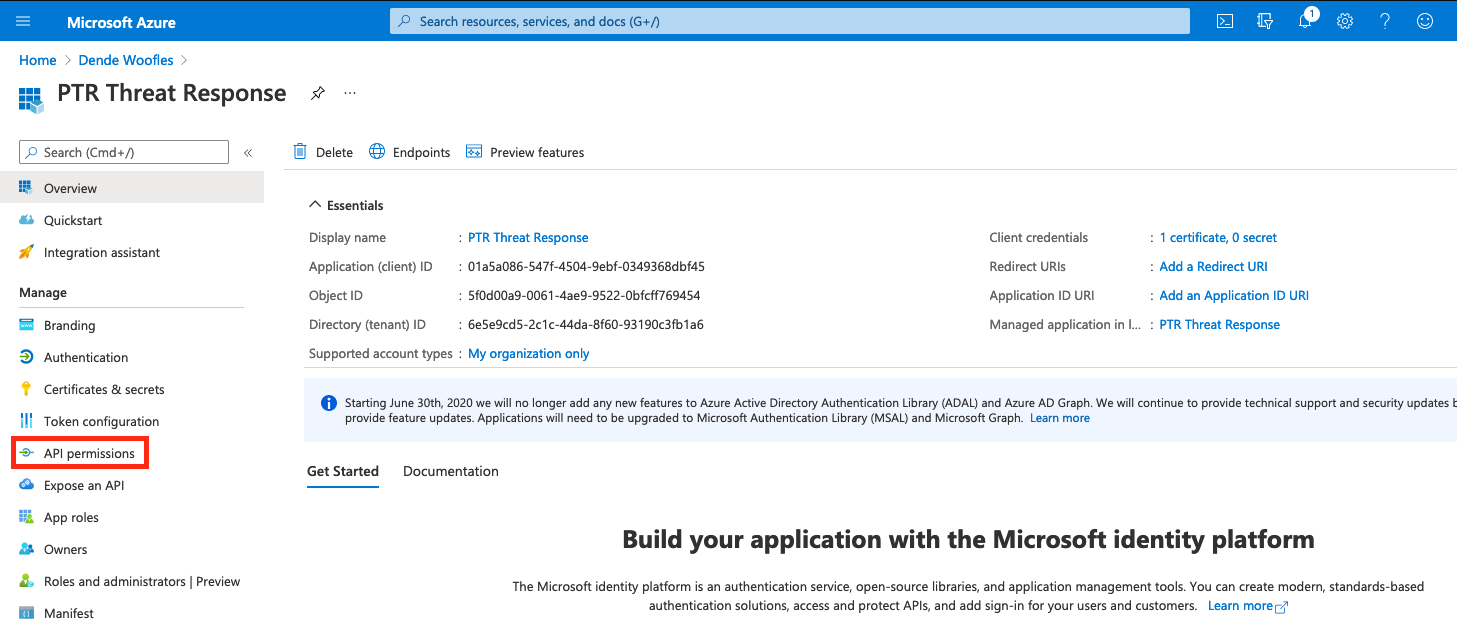The image size is (1457, 629).
Task: Focus the top search resources field
Action: (790, 21)
